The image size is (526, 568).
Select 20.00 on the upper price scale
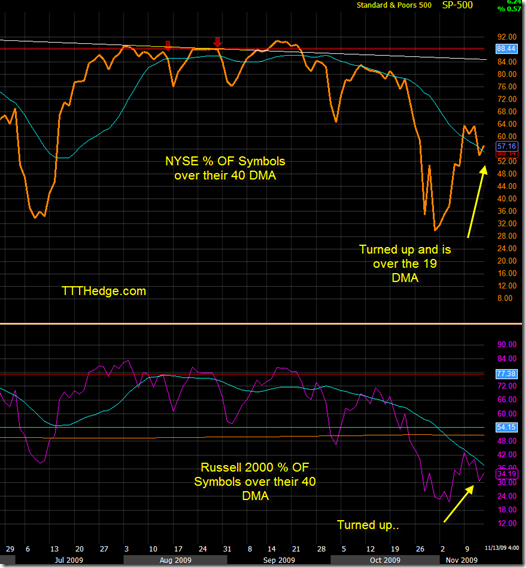click(507, 261)
